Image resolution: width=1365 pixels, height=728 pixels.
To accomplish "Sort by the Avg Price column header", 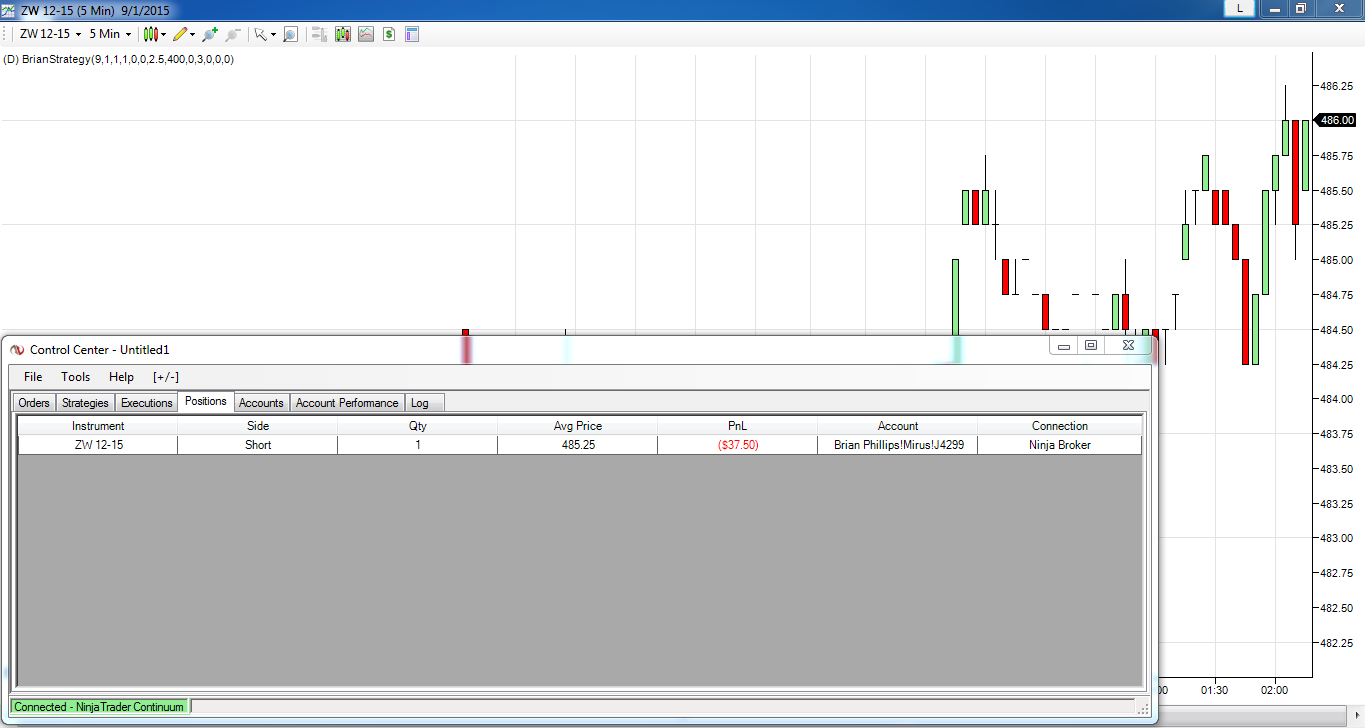I will click(x=578, y=426).
